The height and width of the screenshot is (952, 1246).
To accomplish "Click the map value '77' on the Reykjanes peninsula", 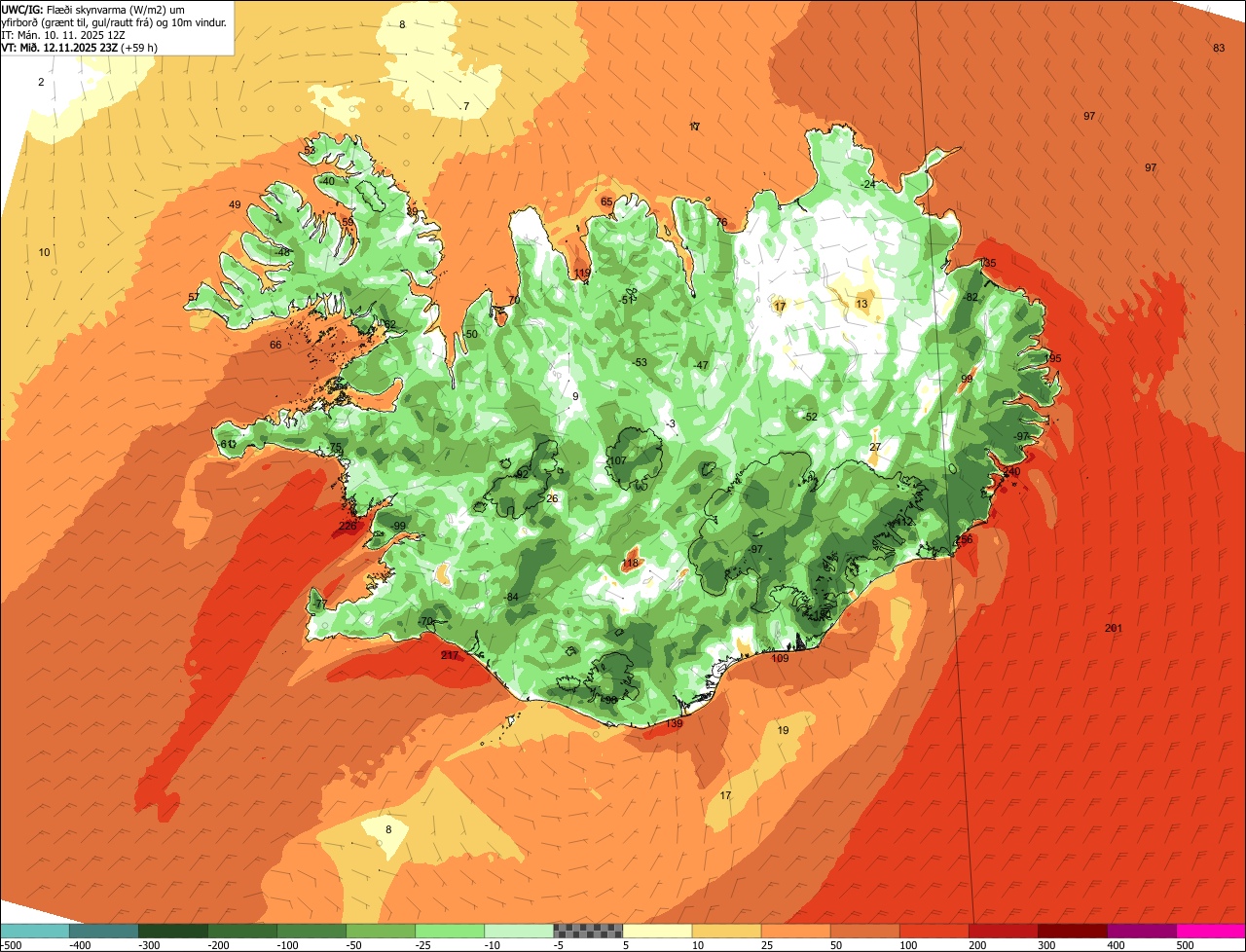I will (x=320, y=604).
